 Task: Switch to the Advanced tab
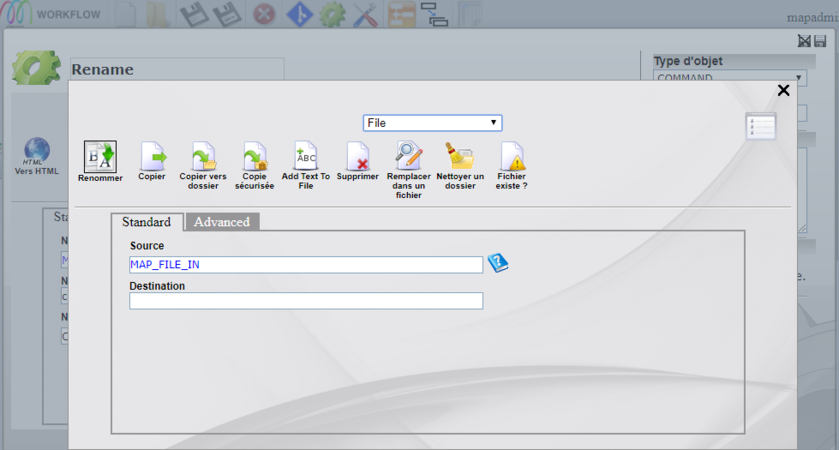tap(222, 222)
